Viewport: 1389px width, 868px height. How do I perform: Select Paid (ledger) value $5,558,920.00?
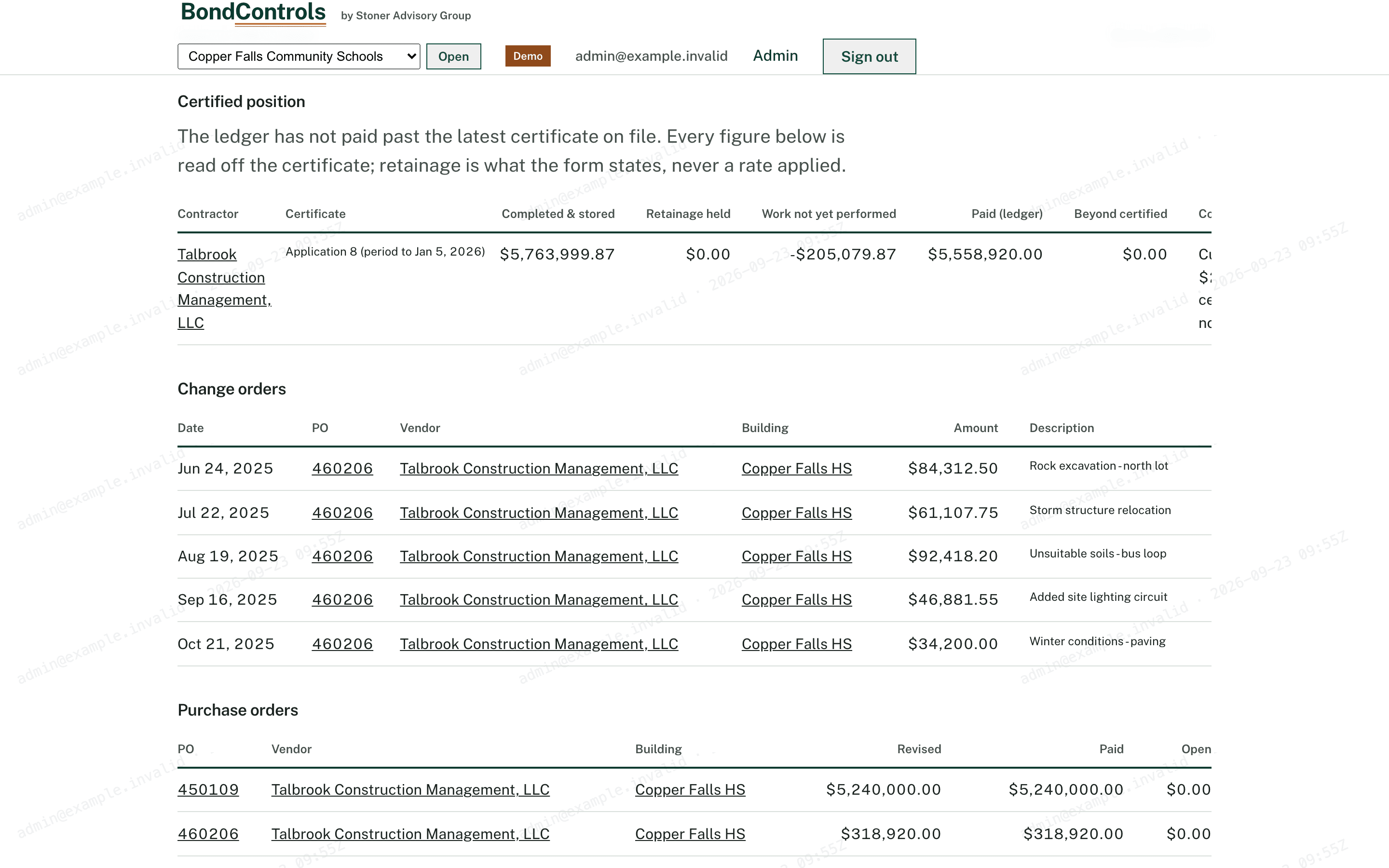point(985,254)
